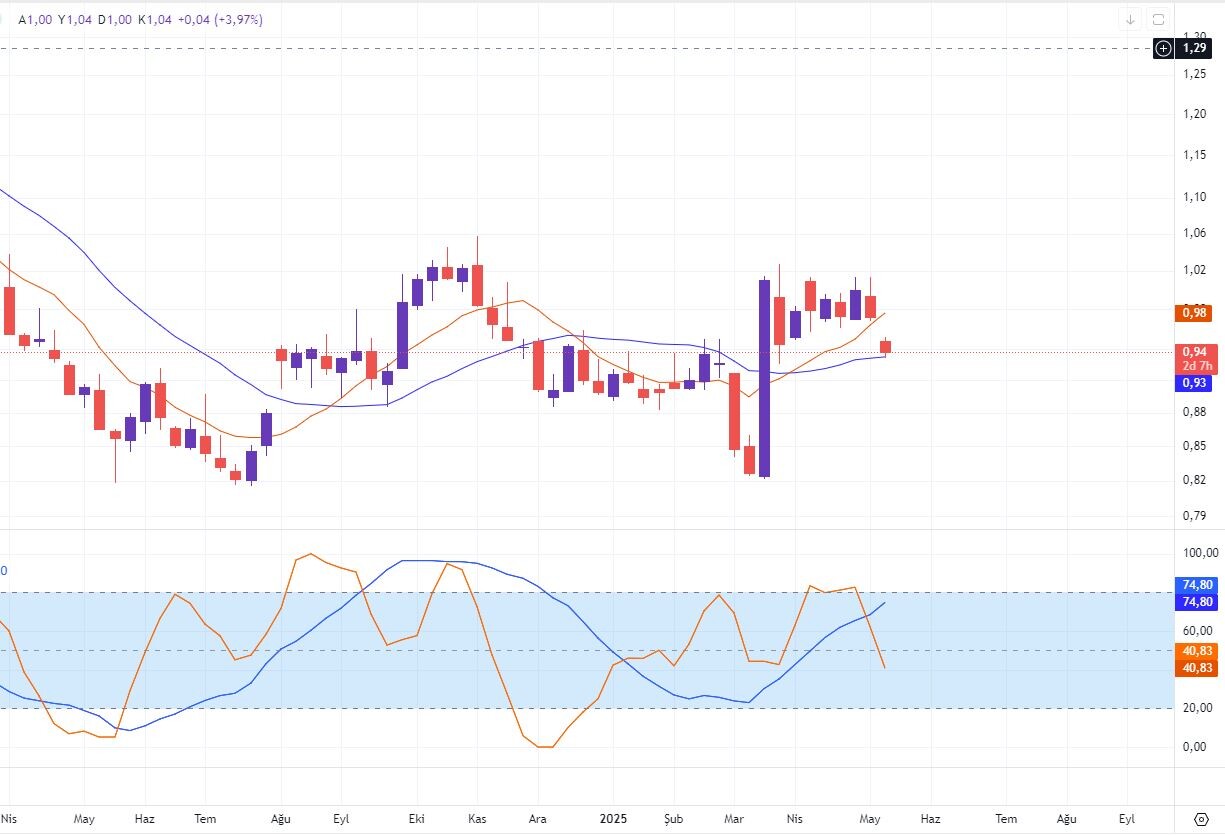Viewport: 1225px width, 835px height.
Task: Click the 0,88 price axis label
Action: 1193,411
